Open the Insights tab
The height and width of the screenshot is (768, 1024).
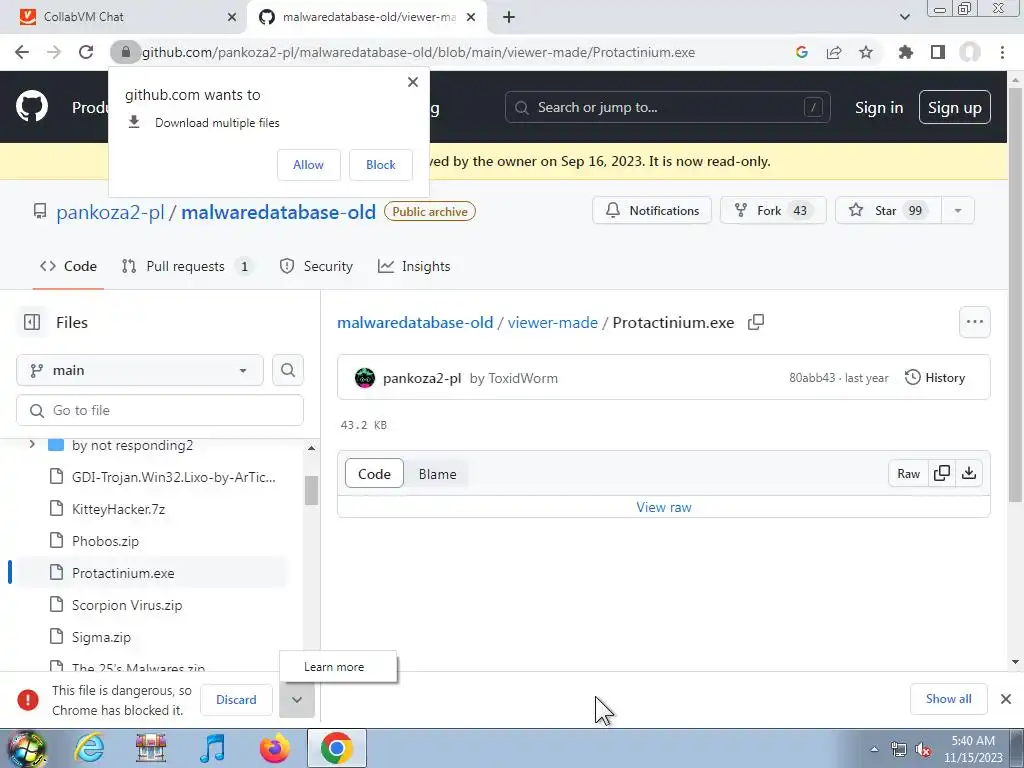[414, 266]
